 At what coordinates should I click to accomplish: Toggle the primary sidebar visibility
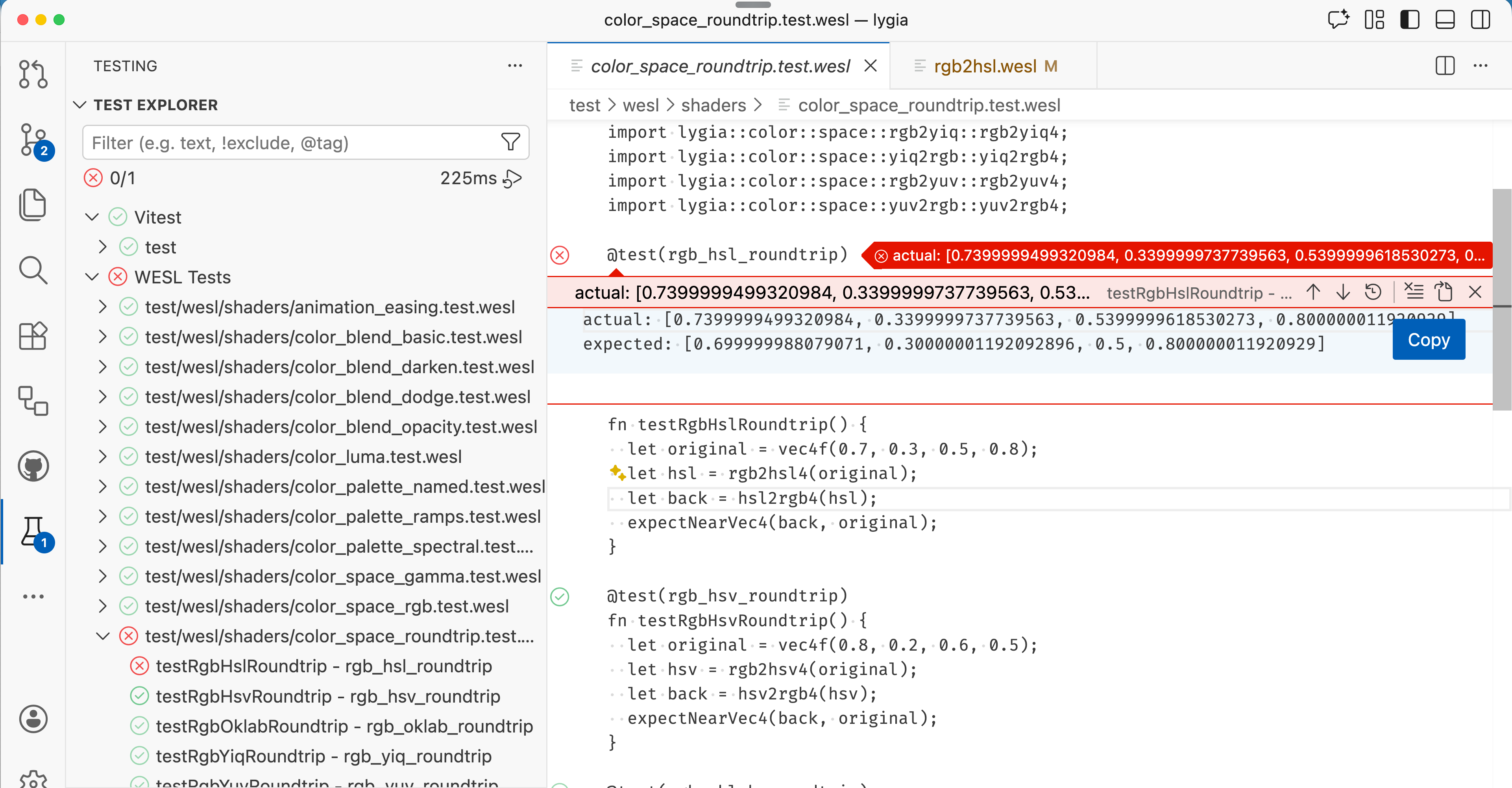[1410, 19]
